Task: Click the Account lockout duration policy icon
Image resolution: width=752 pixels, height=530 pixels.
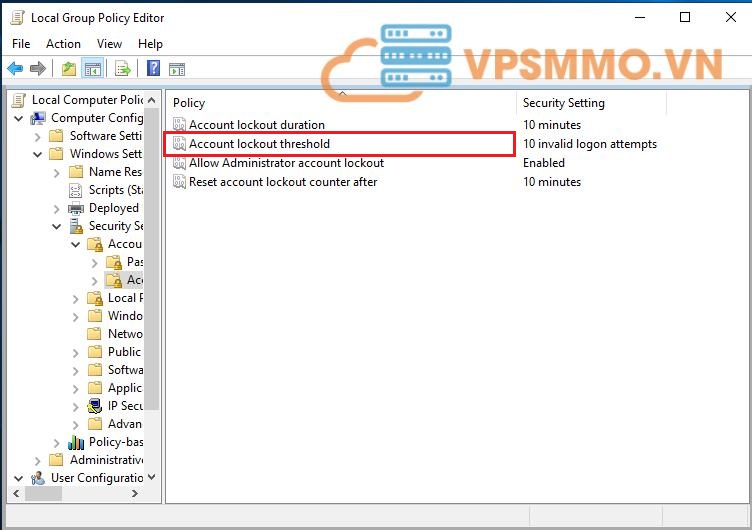Action: (x=179, y=125)
